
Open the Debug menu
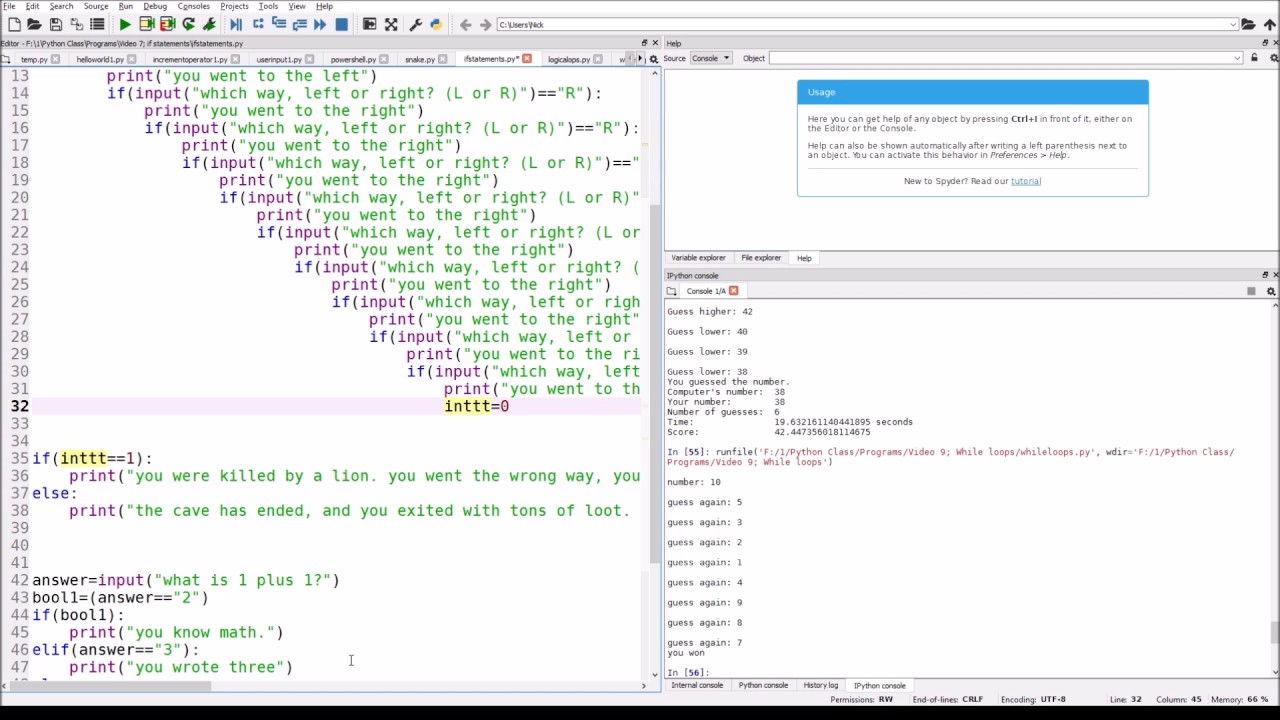tap(155, 6)
